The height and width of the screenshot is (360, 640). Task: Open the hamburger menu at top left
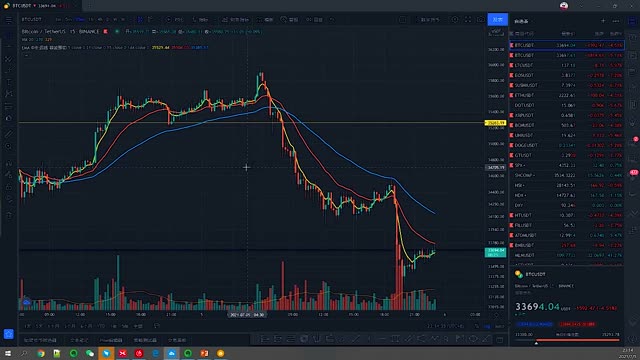(9, 20)
